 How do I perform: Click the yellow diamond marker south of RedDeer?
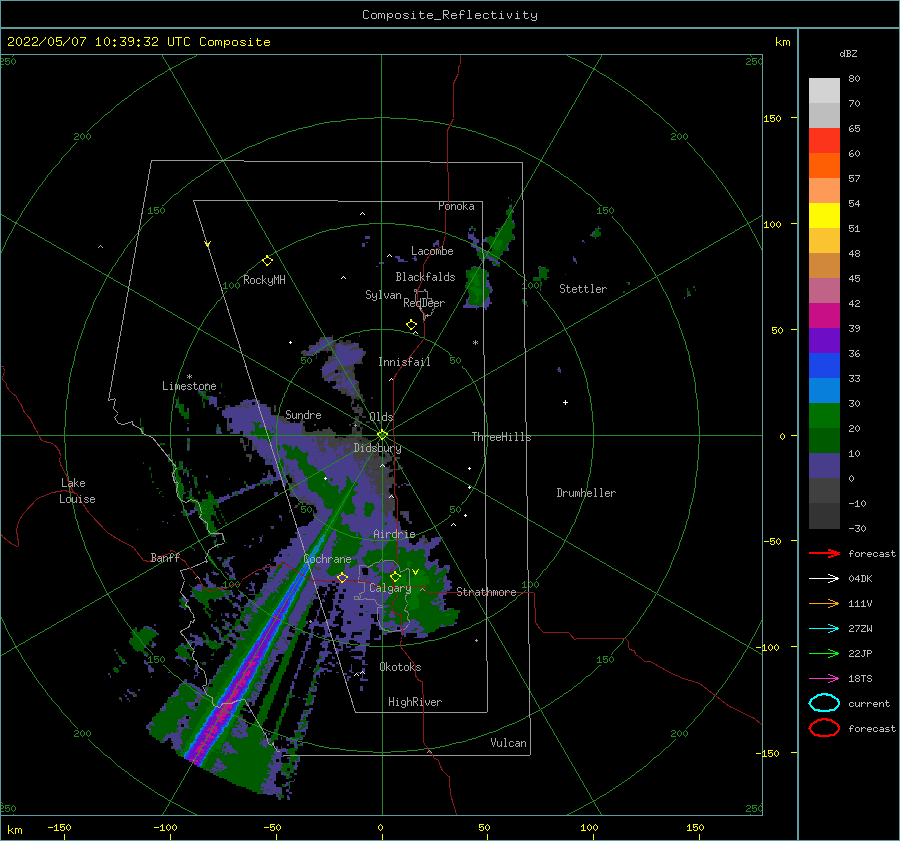pos(411,325)
